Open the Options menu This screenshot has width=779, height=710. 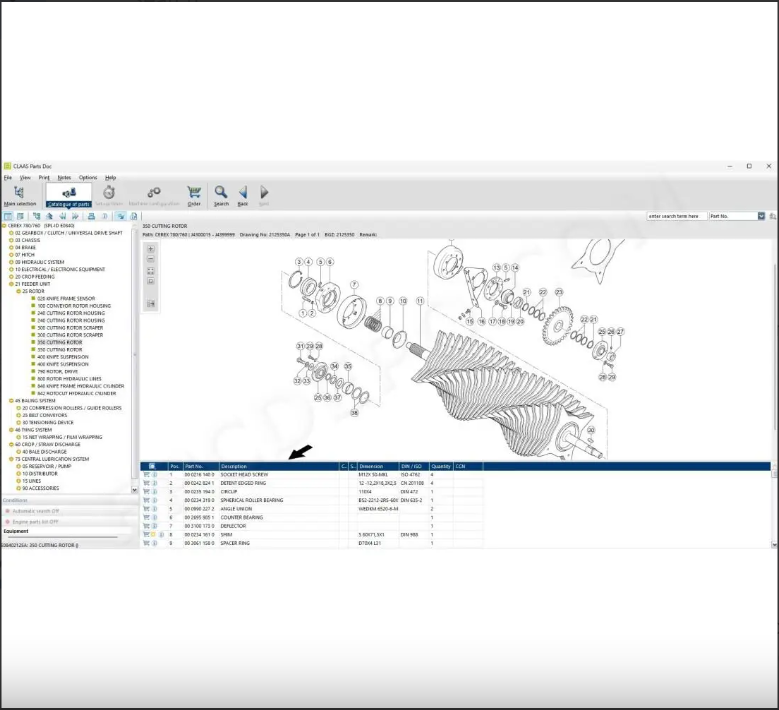pyautogui.click(x=88, y=177)
